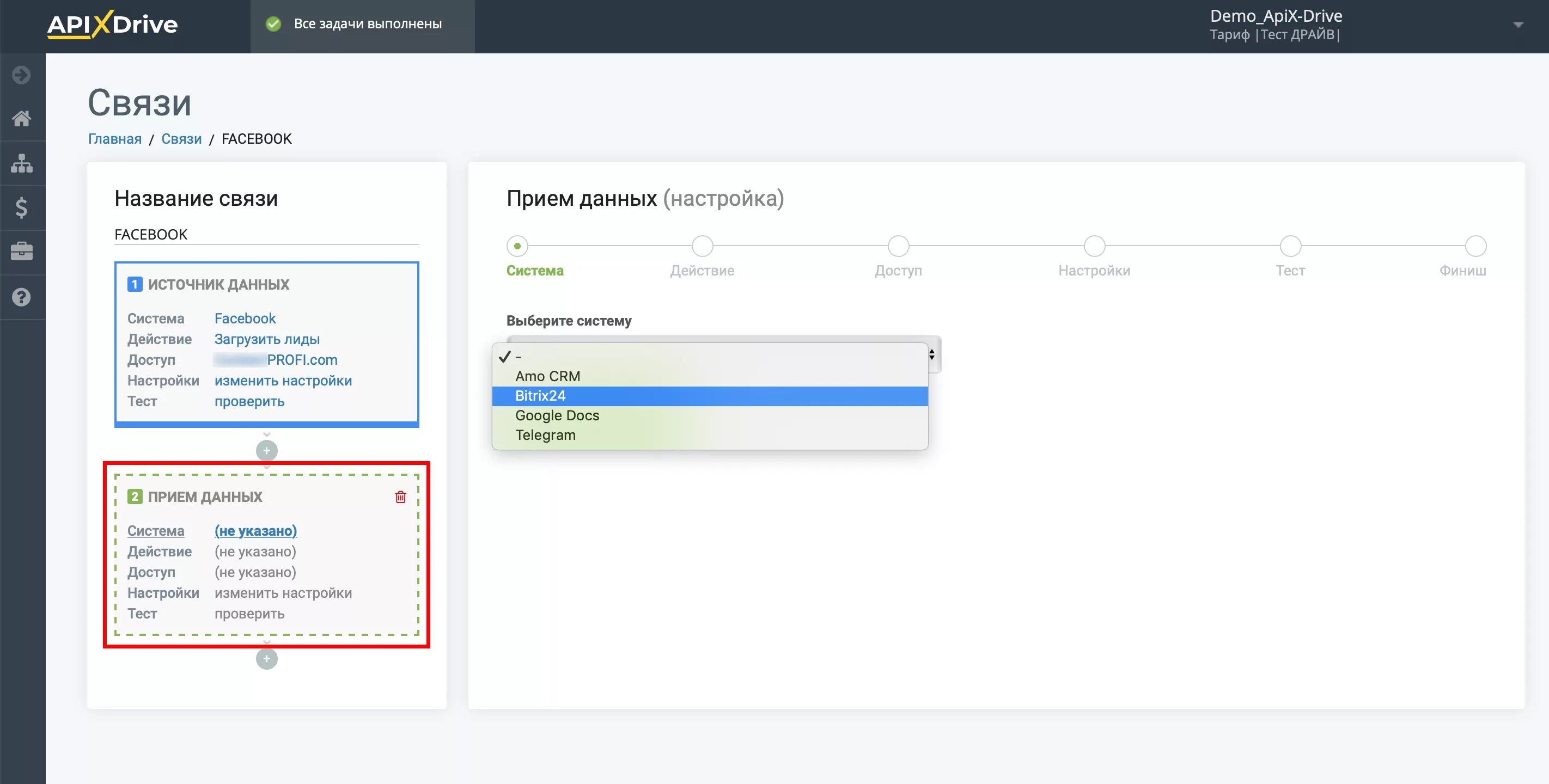Viewport: 1549px width, 784px height.
Task: Pick Telegram in the system list
Action: click(545, 434)
